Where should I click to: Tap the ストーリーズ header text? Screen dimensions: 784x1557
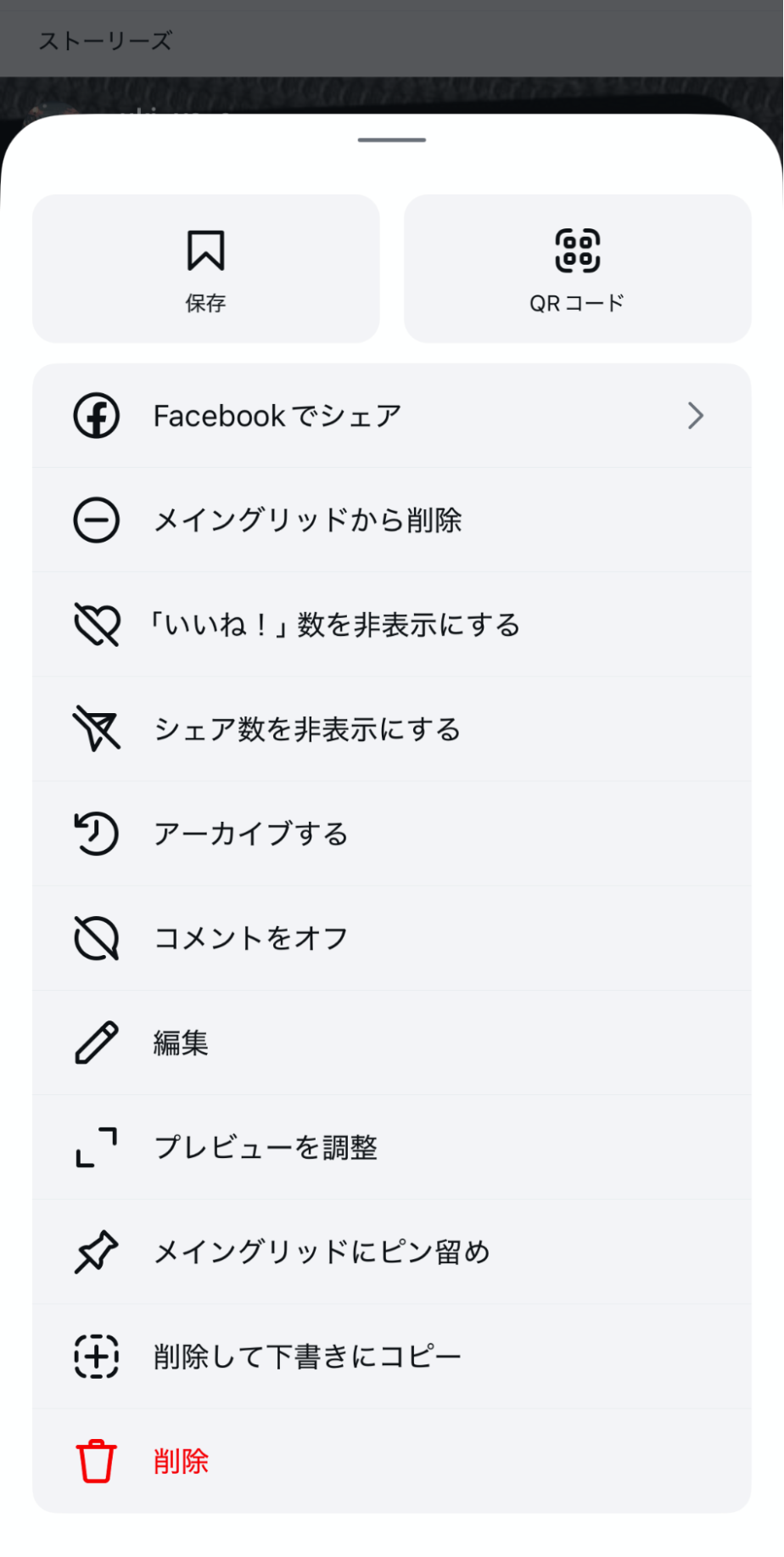point(105,41)
